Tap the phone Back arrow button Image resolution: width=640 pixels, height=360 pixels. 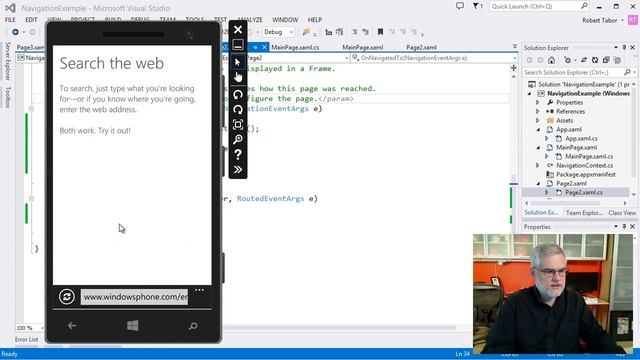point(72,326)
